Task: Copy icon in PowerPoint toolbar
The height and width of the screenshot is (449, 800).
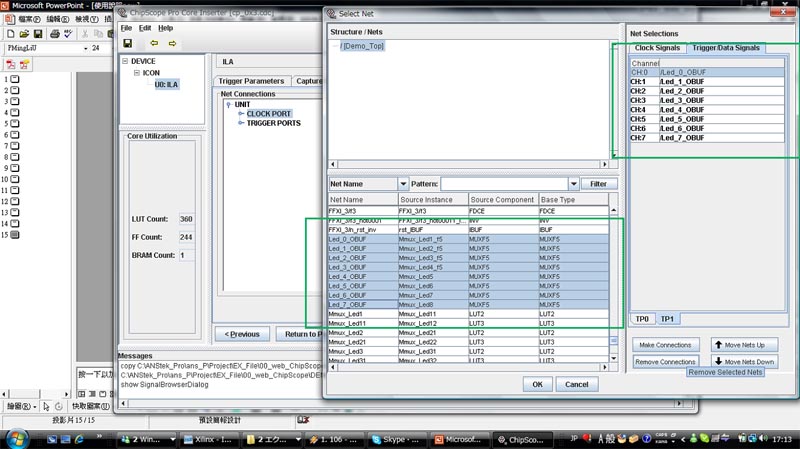Action: tap(98, 34)
